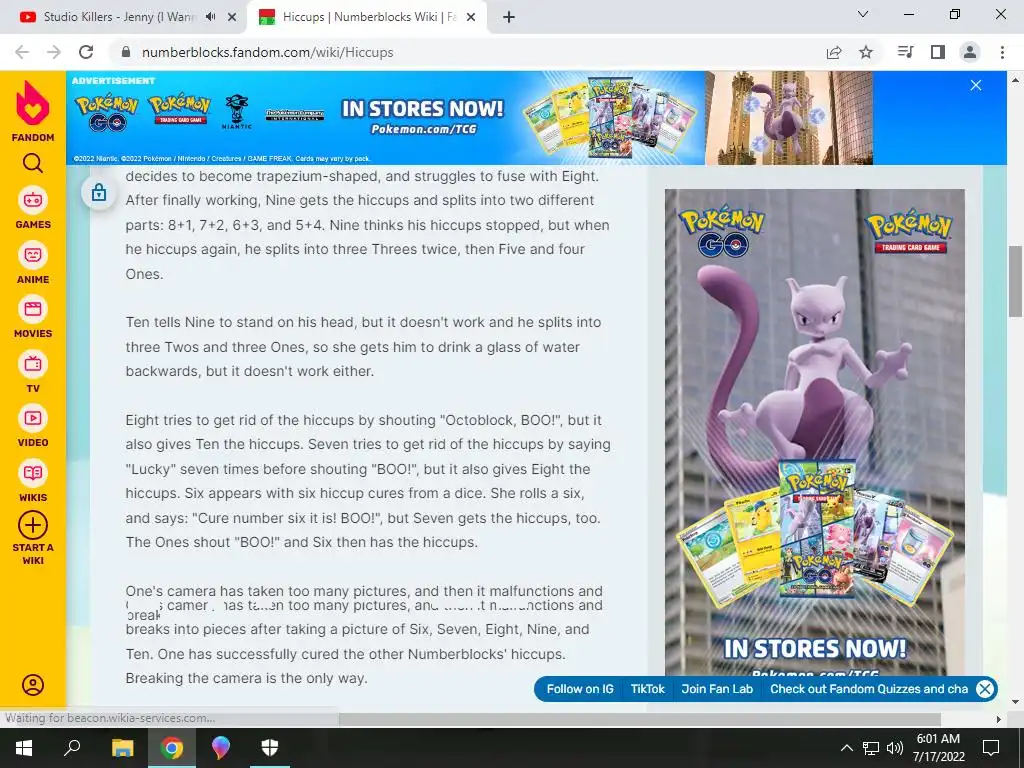
Task: Open network icon in system tray
Action: 871,748
